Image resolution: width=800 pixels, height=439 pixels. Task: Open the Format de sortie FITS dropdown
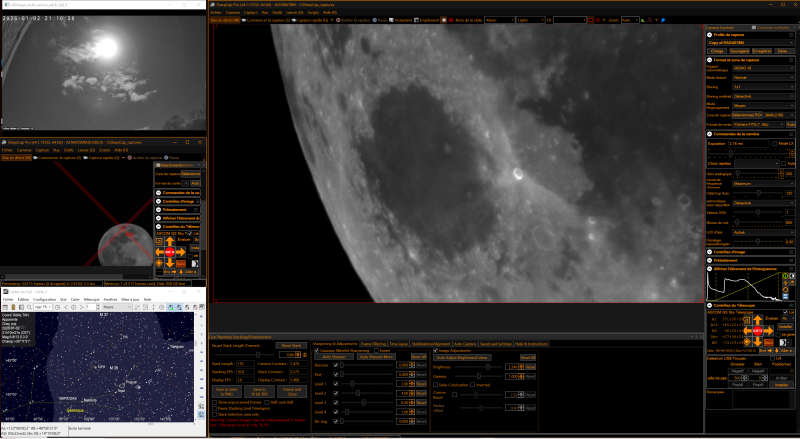tap(759, 125)
